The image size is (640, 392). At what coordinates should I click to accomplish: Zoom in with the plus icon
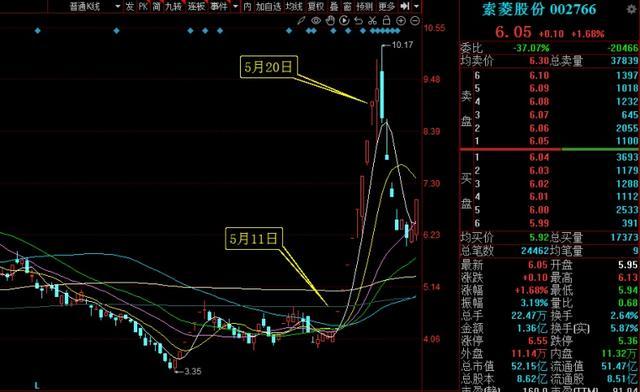[x=401, y=20]
